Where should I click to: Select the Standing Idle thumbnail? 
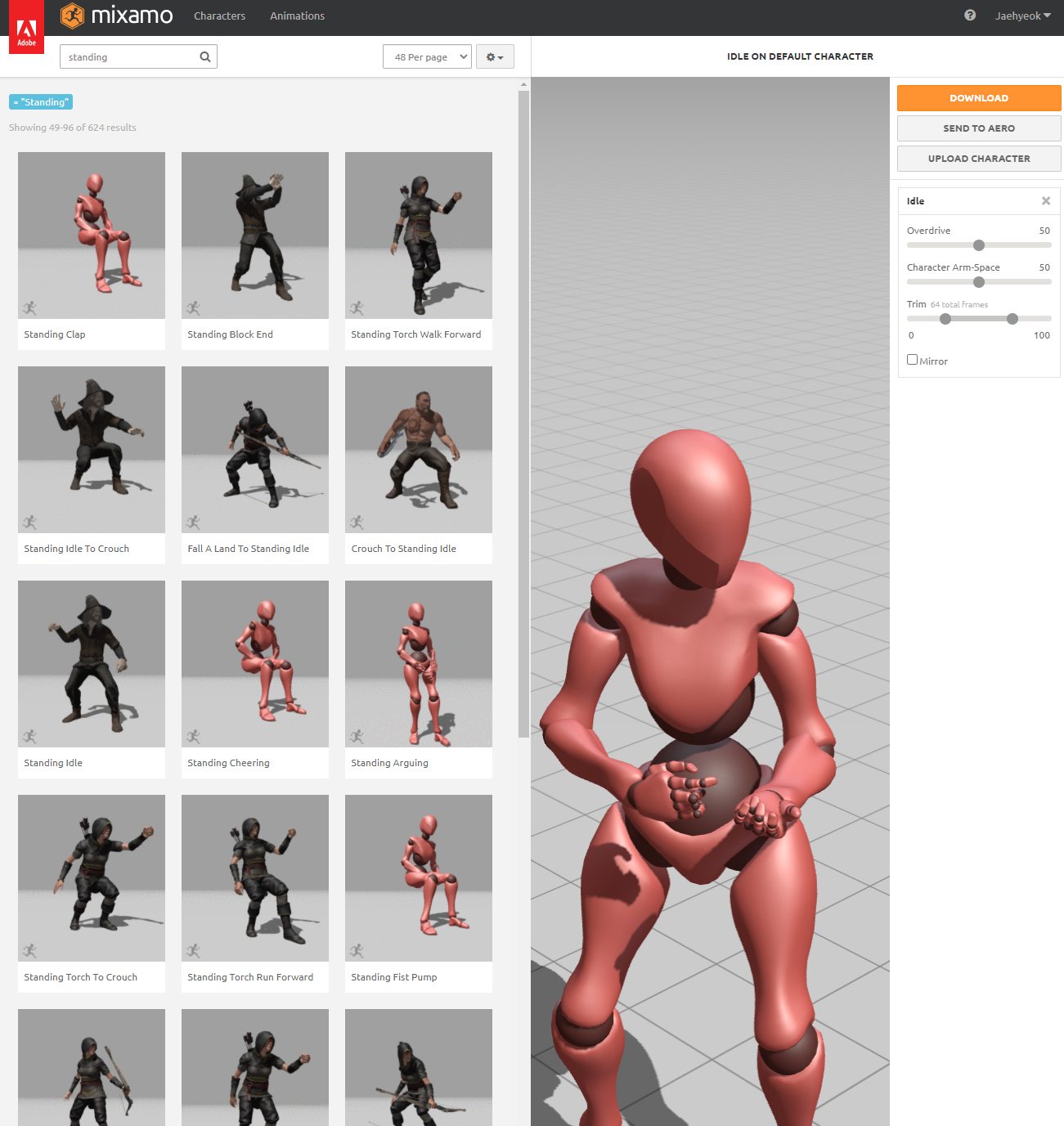click(92, 664)
